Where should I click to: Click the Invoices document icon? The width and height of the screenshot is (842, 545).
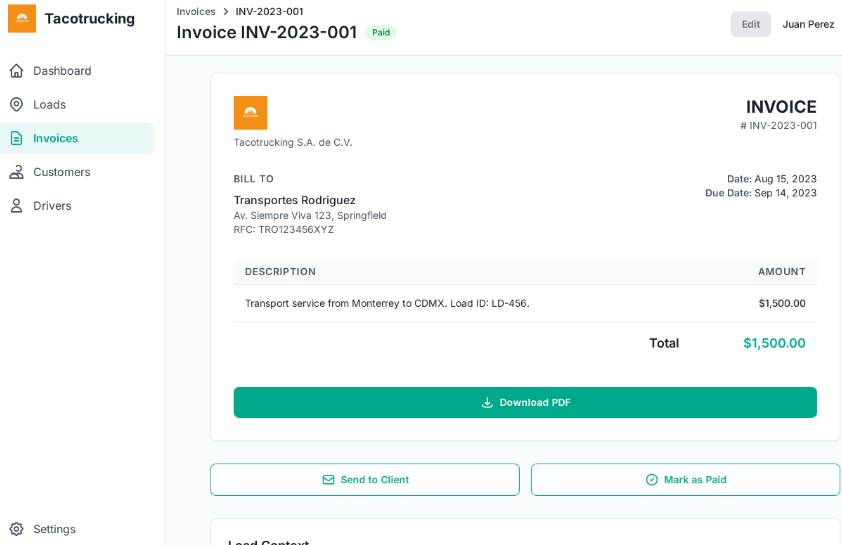point(16,138)
